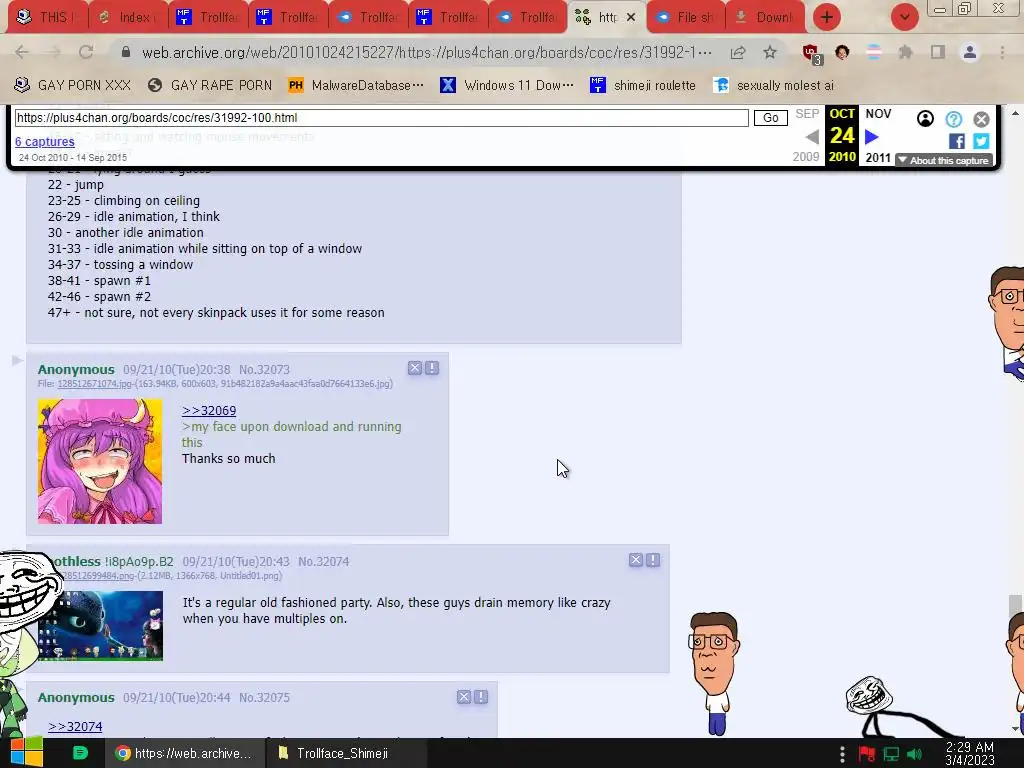The height and width of the screenshot is (768, 1024).
Task: Follow the >>32074 quote link
Action: click(75, 726)
